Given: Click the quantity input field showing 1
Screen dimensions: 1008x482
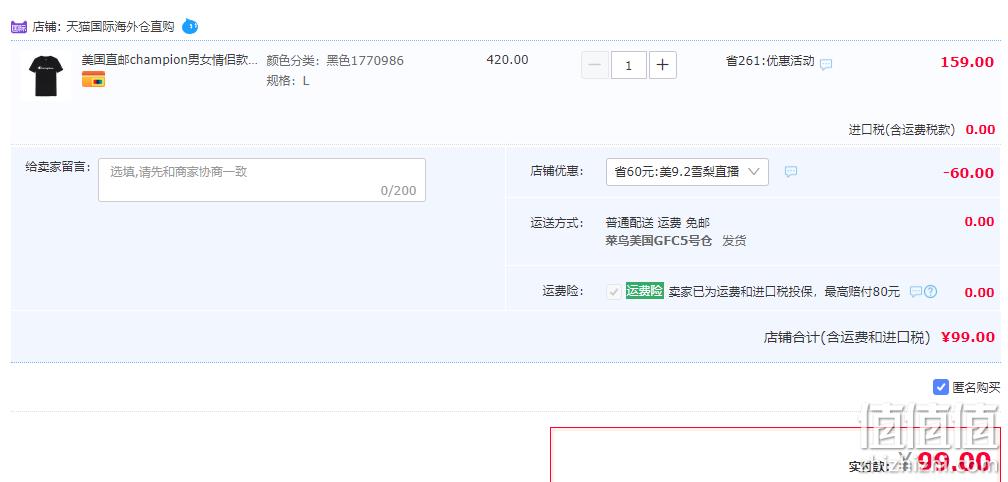Looking at the screenshot, I should tap(629, 66).
